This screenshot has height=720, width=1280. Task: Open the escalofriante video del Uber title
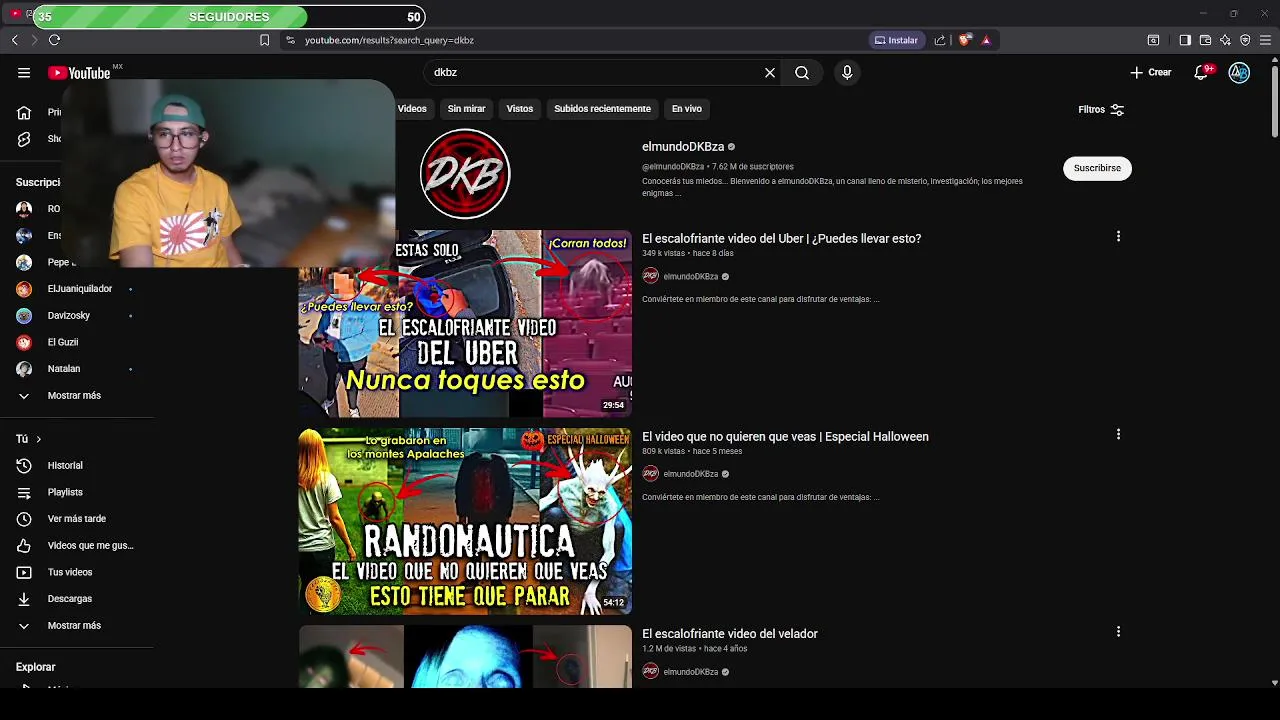tap(781, 239)
